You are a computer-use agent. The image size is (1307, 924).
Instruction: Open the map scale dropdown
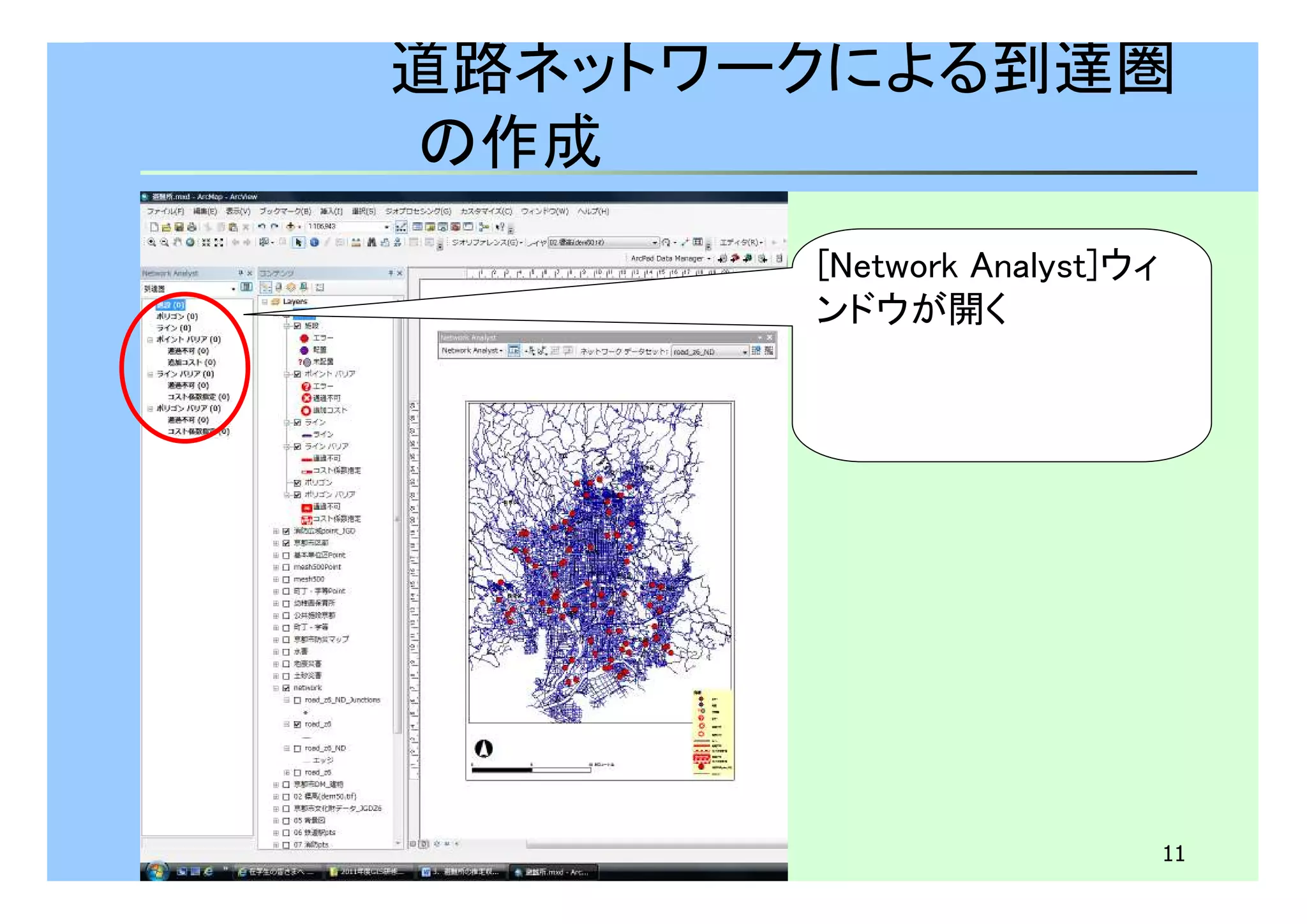pos(387,227)
